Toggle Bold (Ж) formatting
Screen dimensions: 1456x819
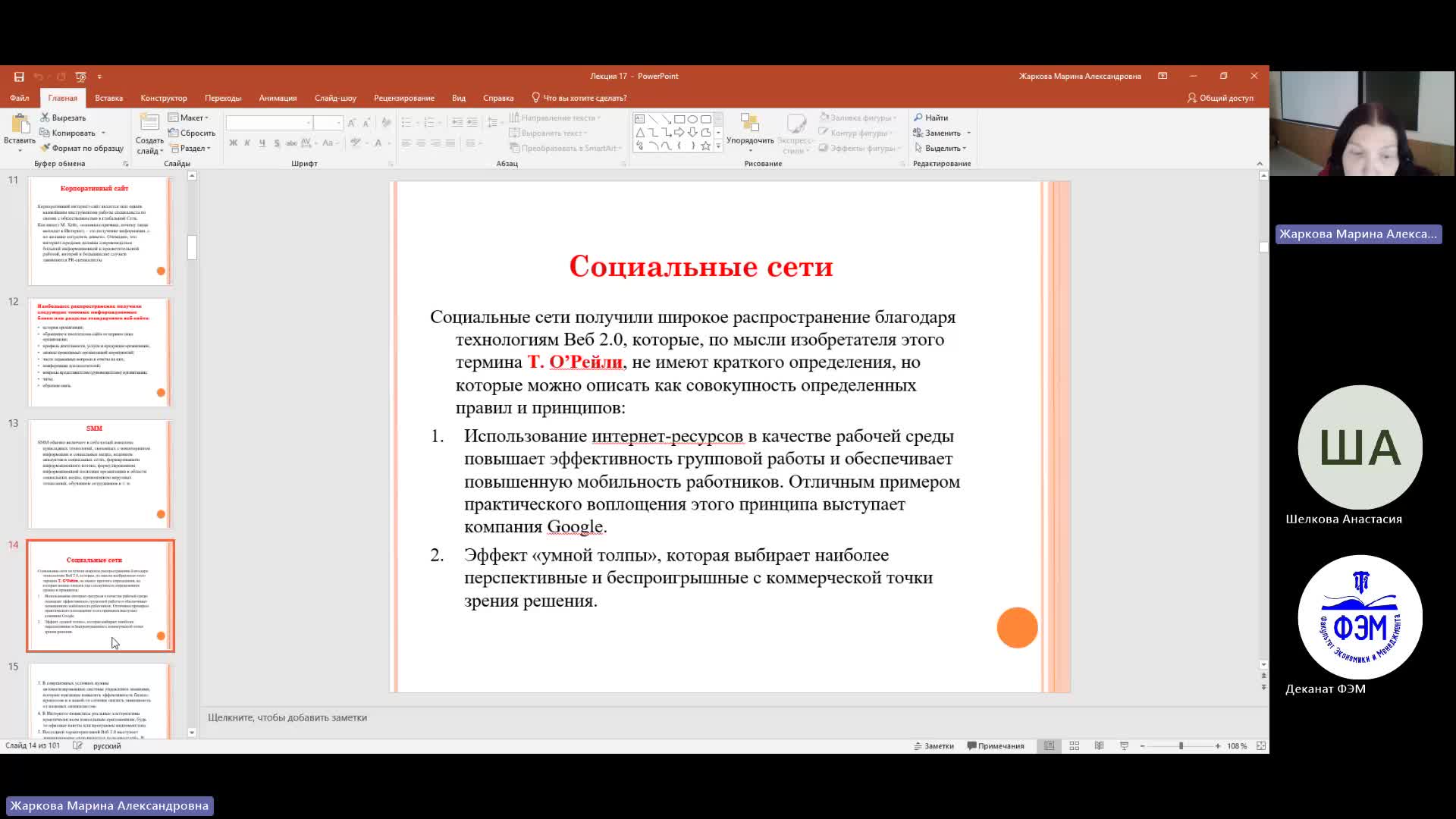pyautogui.click(x=234, y=143)
